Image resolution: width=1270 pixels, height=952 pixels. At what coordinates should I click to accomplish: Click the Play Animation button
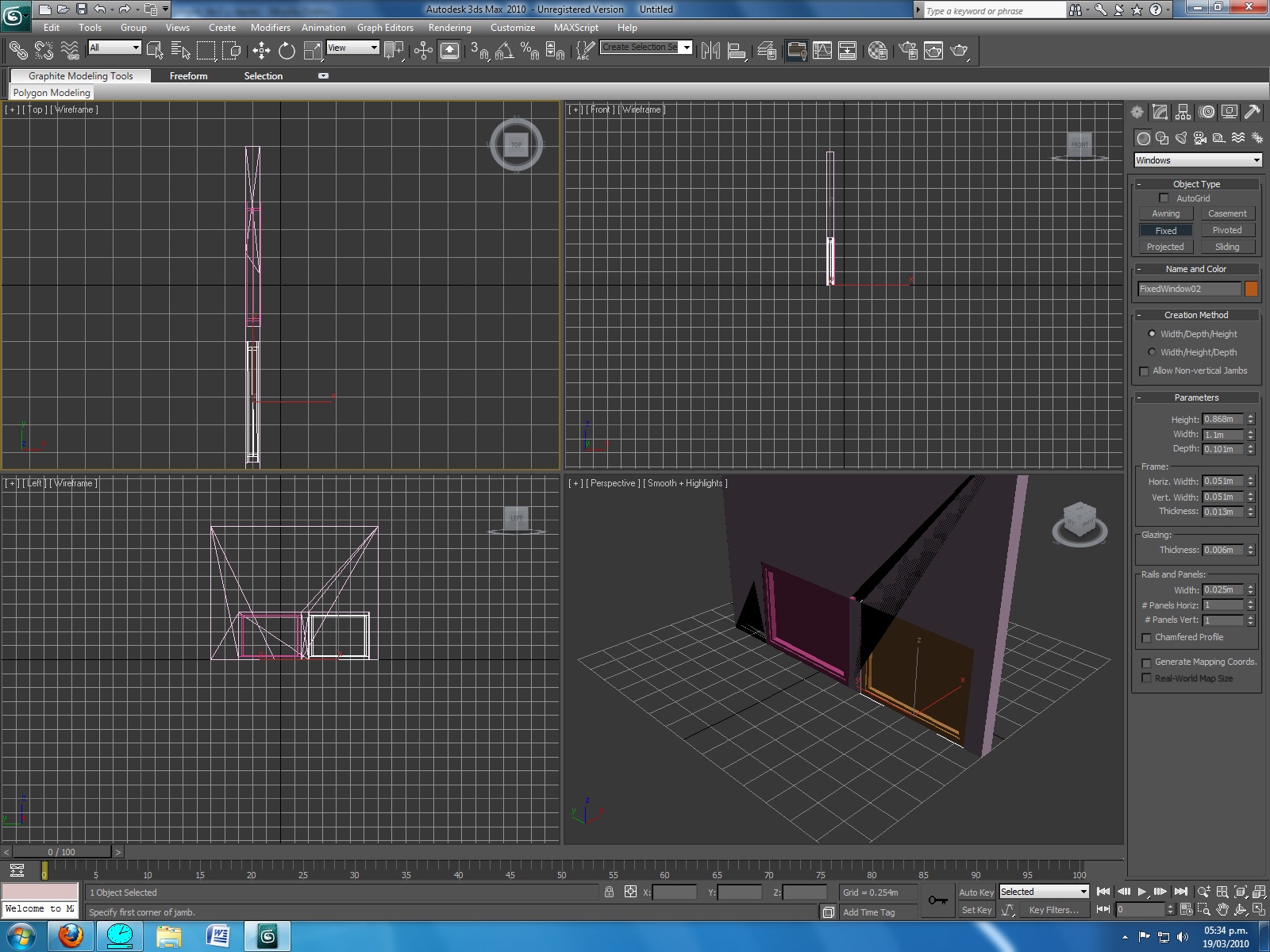[1142, 892]
